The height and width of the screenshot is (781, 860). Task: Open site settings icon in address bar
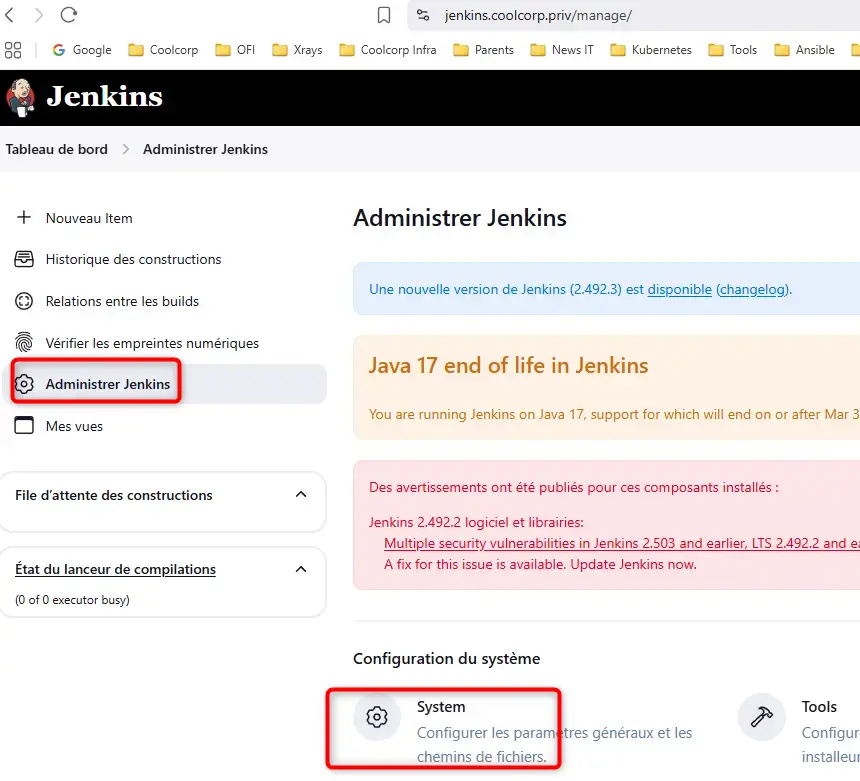[x=423, y=15]
